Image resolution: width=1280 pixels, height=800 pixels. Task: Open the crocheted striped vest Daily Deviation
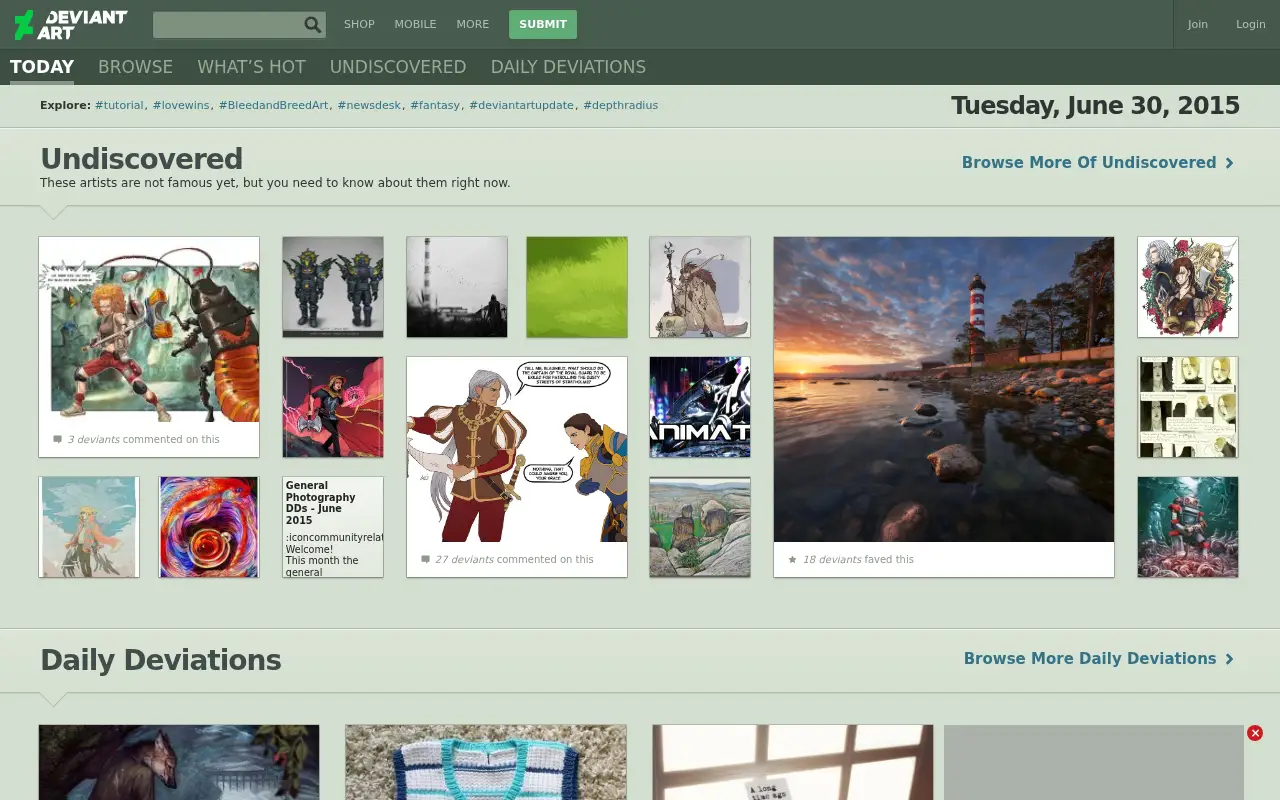click(x=486, y=762)
